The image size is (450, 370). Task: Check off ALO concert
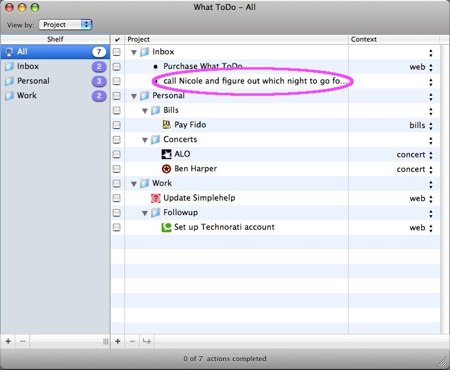coord(117,154)
